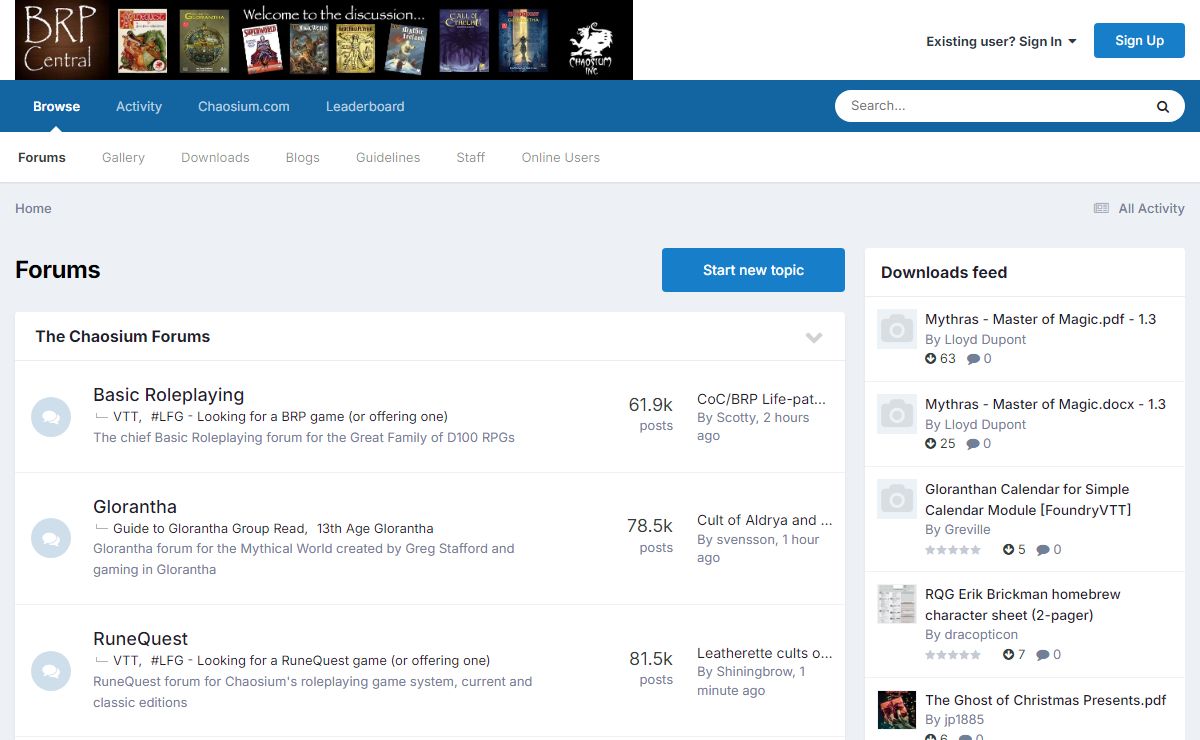The image size is (1200, 740).
Task: Click download count icon for Master of Magic.docx
Action: pos(931,443)
